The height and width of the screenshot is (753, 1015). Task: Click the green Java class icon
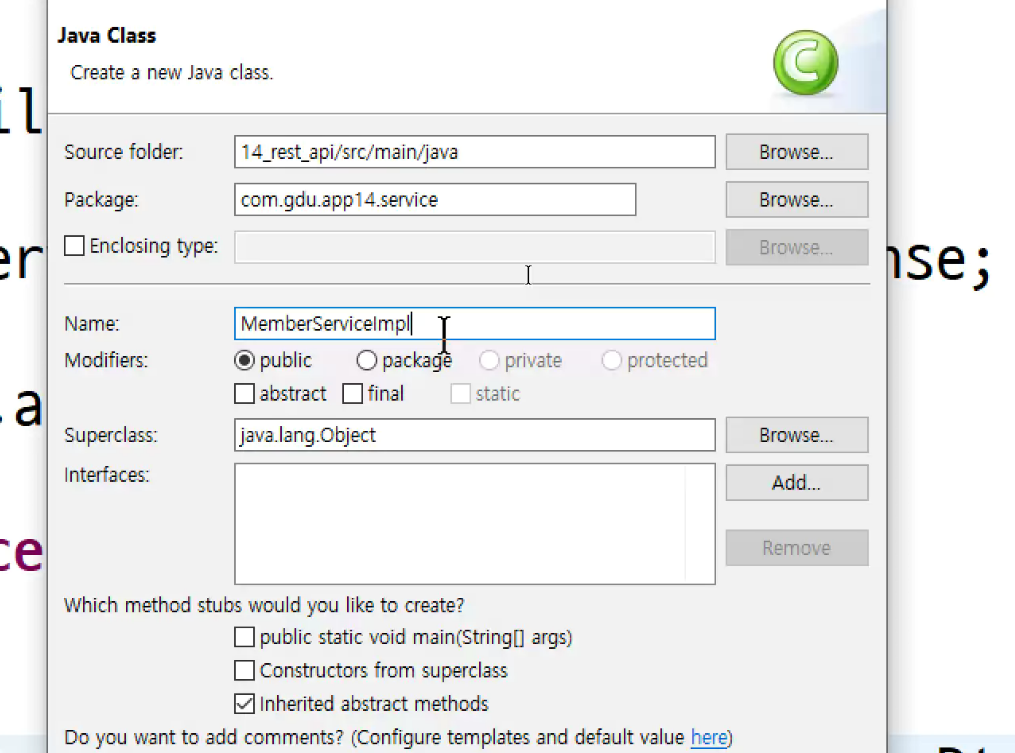pos(805,62)
